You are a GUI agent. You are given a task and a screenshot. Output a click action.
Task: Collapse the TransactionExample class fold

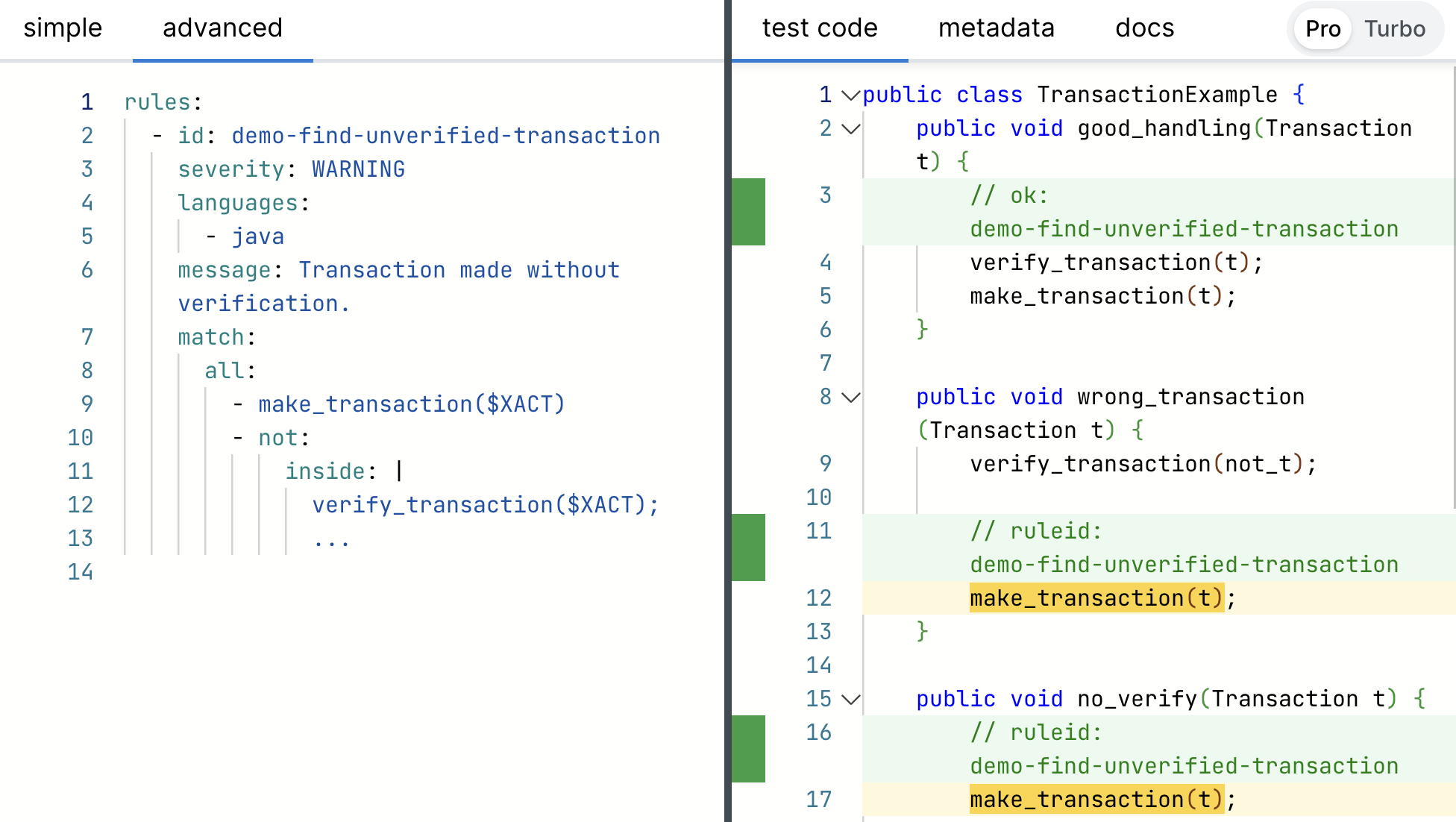point(850,95)
